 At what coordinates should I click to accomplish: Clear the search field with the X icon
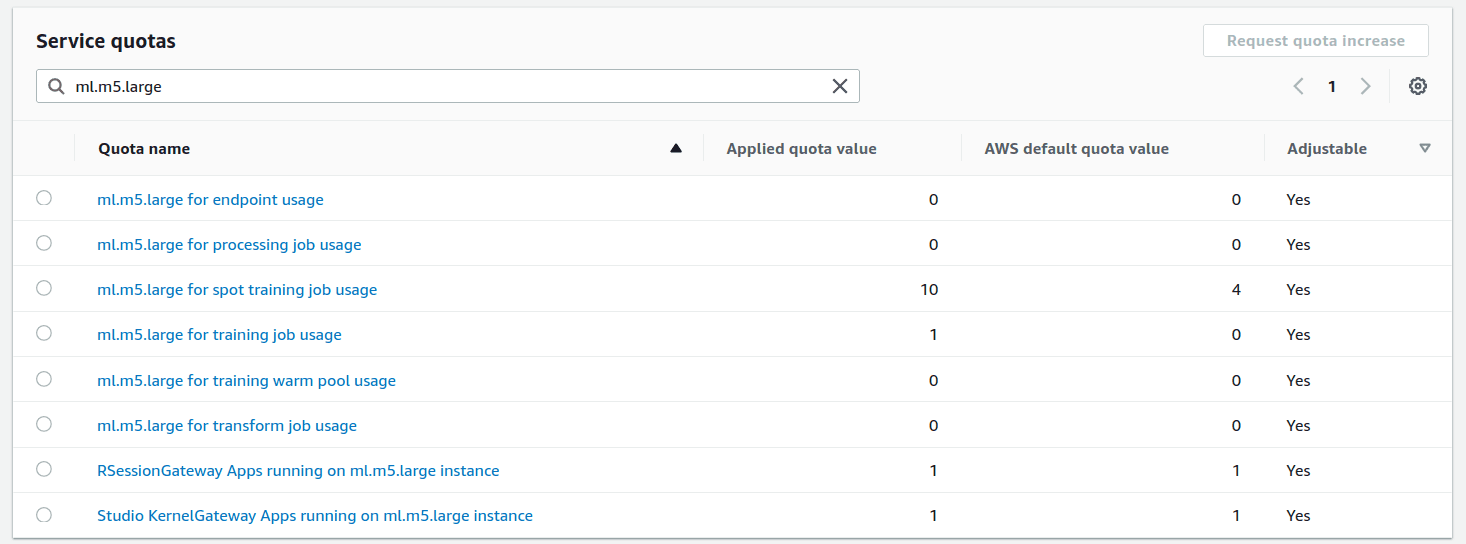840,86
